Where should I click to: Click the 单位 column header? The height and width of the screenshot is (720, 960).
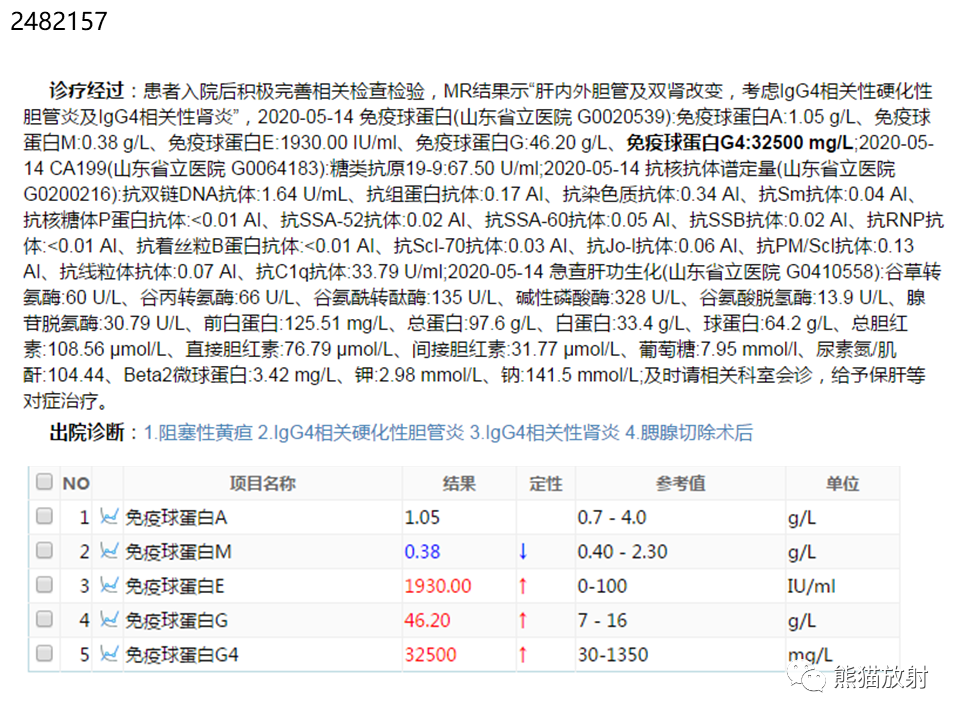coord(842,483)
